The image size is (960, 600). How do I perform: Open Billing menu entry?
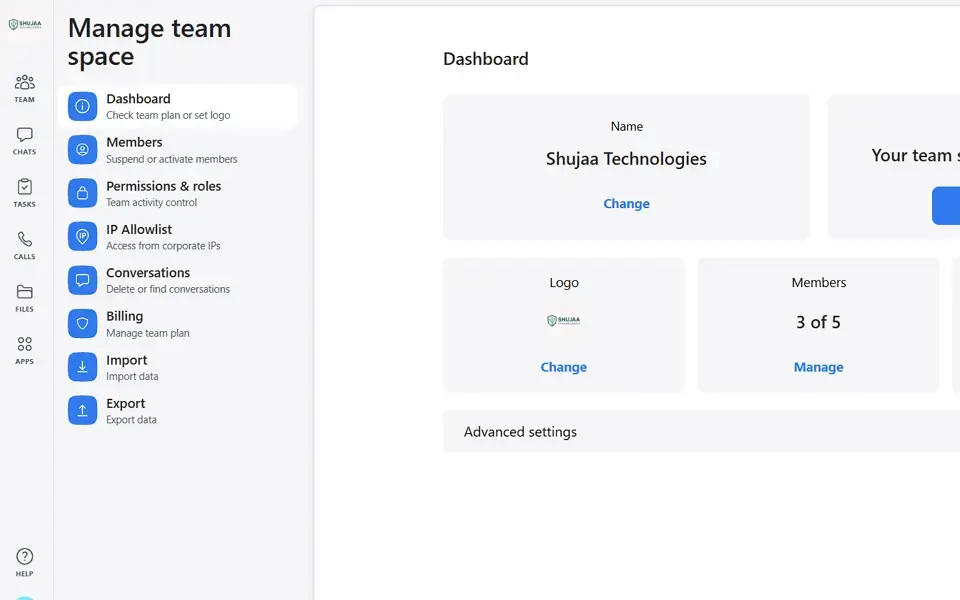click(x=178, y=324)
